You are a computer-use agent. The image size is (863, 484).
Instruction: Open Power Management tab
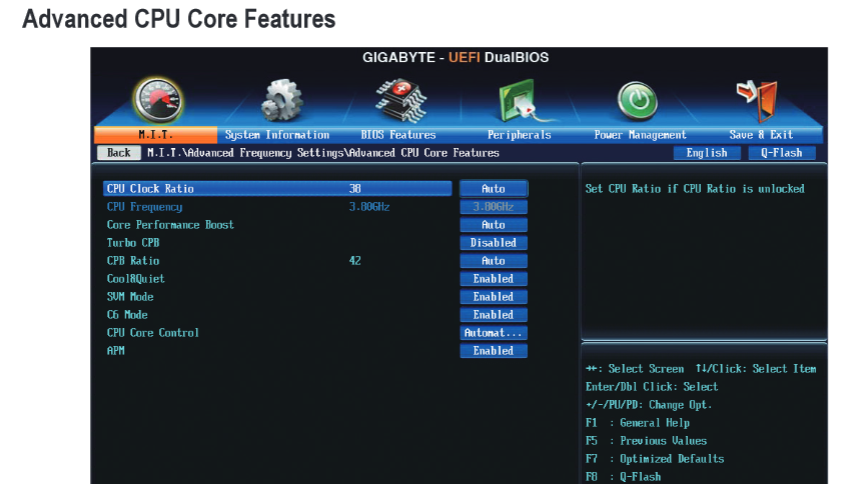tap(640, 135)
